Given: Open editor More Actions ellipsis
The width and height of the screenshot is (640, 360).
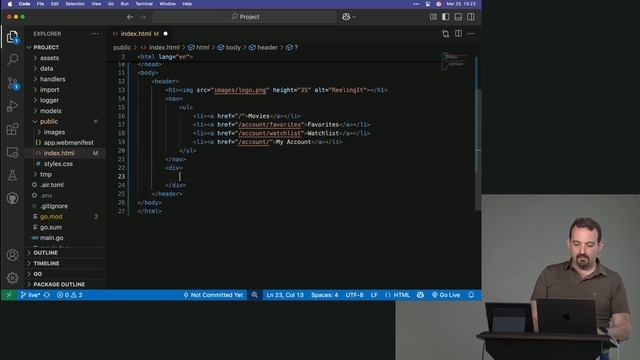Looking at the screenshot, I should pos(471,33).
